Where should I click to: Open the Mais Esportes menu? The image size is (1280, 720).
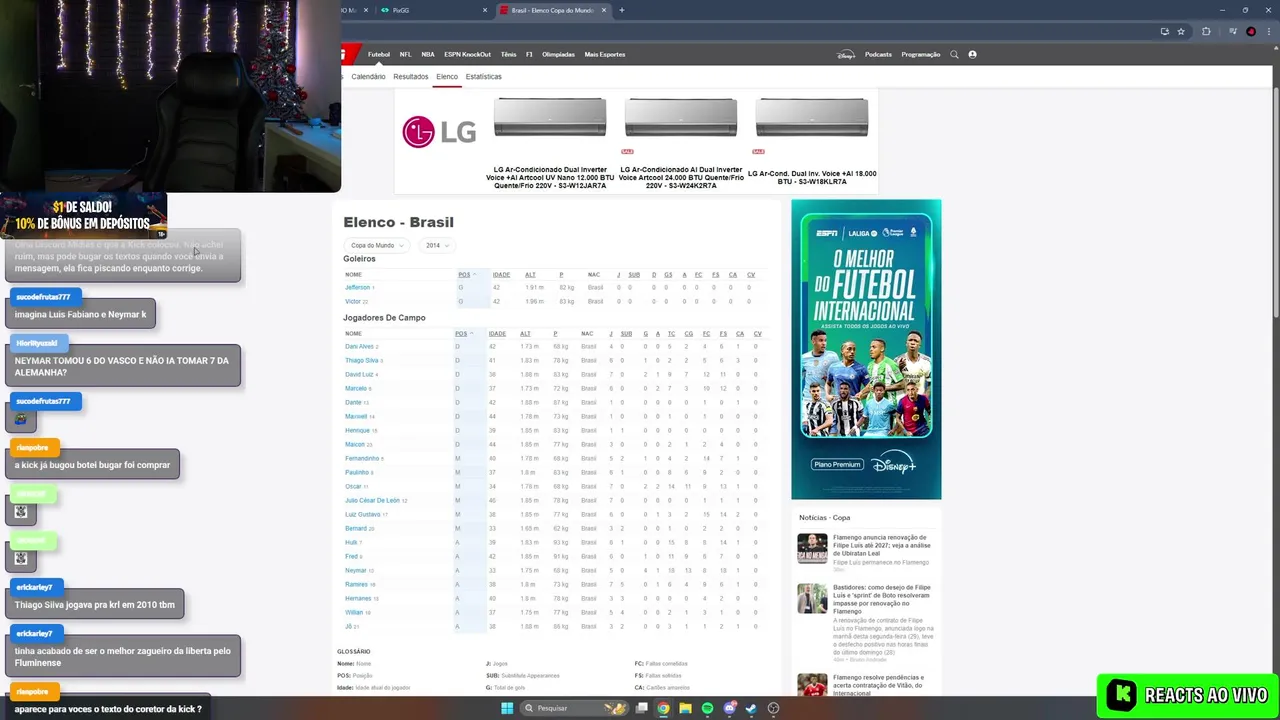[x=604, y=54]
